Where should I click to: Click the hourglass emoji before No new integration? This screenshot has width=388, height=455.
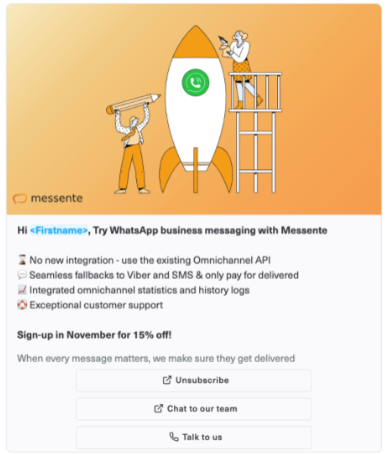[22, 260]
